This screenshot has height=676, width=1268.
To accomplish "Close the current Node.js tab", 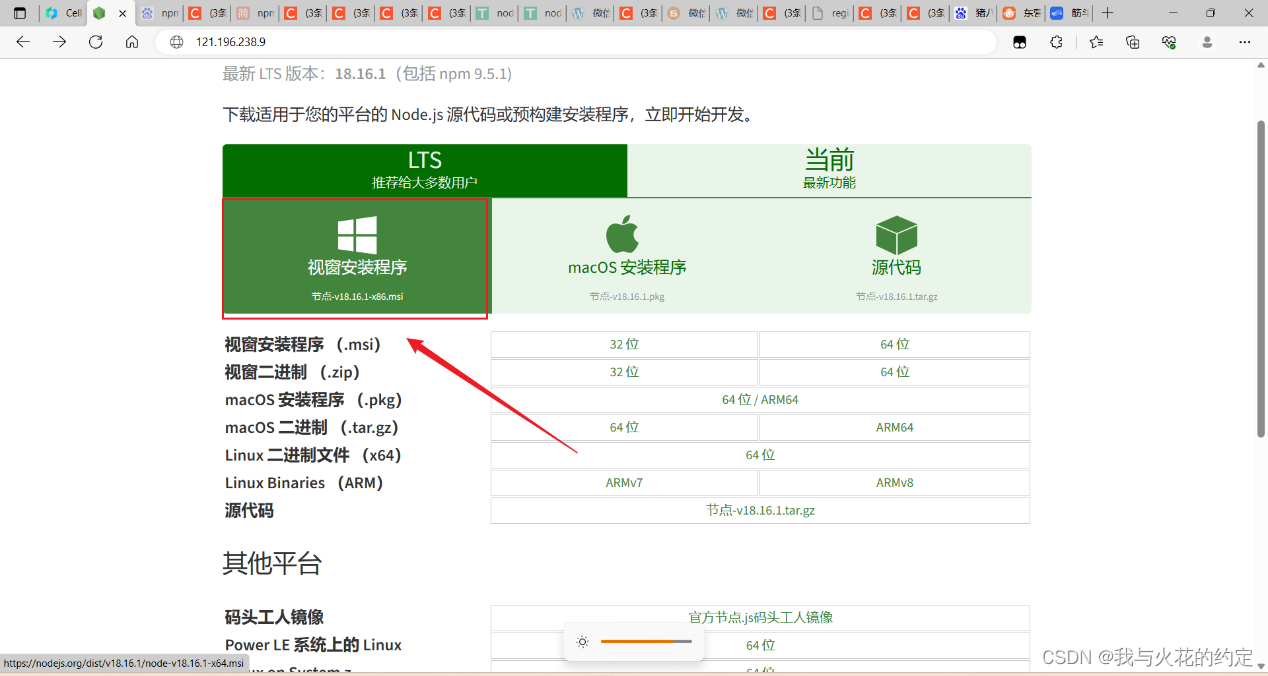I will (x=123, y=13).
